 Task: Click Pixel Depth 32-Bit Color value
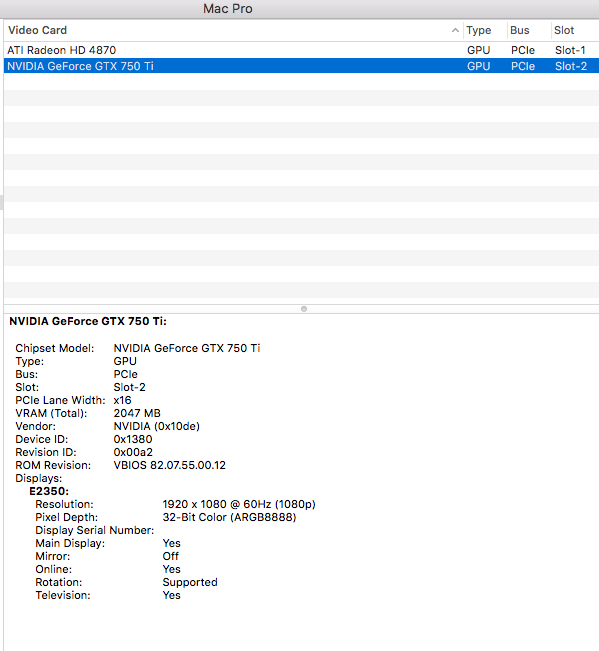[x=229, y=517]
